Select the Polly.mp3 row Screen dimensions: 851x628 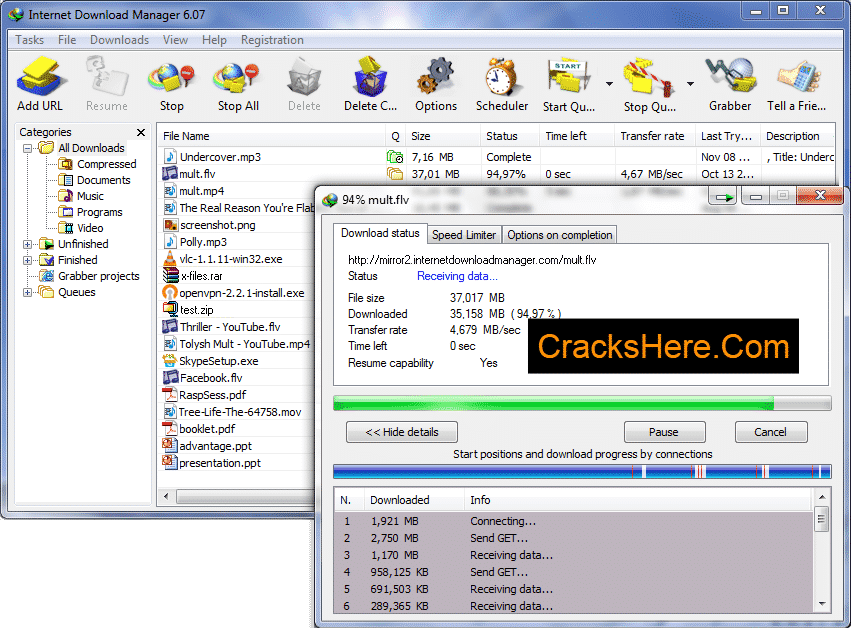pos(239,242)
